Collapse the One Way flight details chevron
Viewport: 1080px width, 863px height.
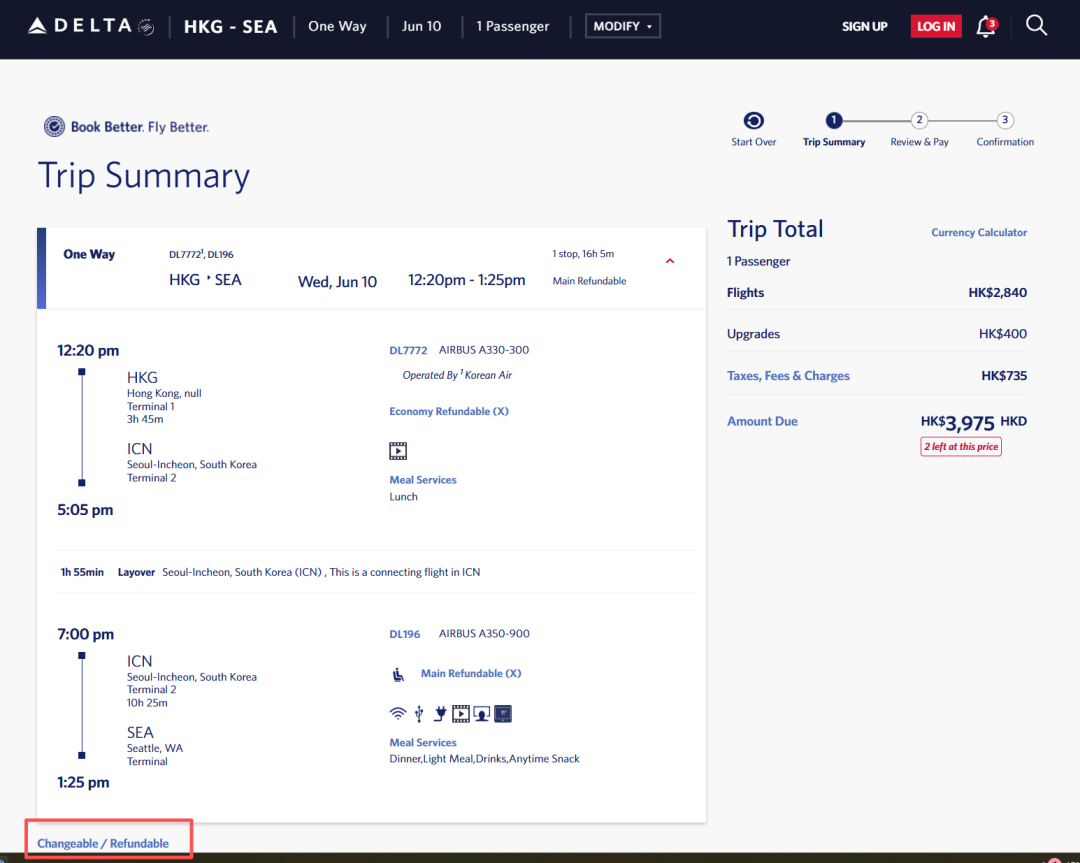(x=670, y=261)
